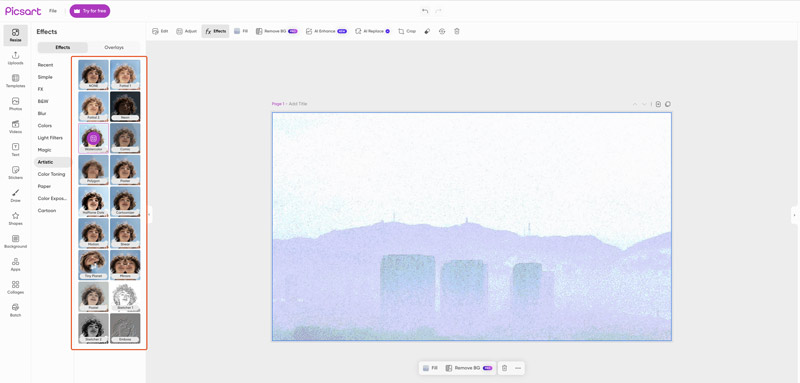Apply the Mirrors effect thumbnail
Screen dimensions: 800x383
tap(125, 264)
